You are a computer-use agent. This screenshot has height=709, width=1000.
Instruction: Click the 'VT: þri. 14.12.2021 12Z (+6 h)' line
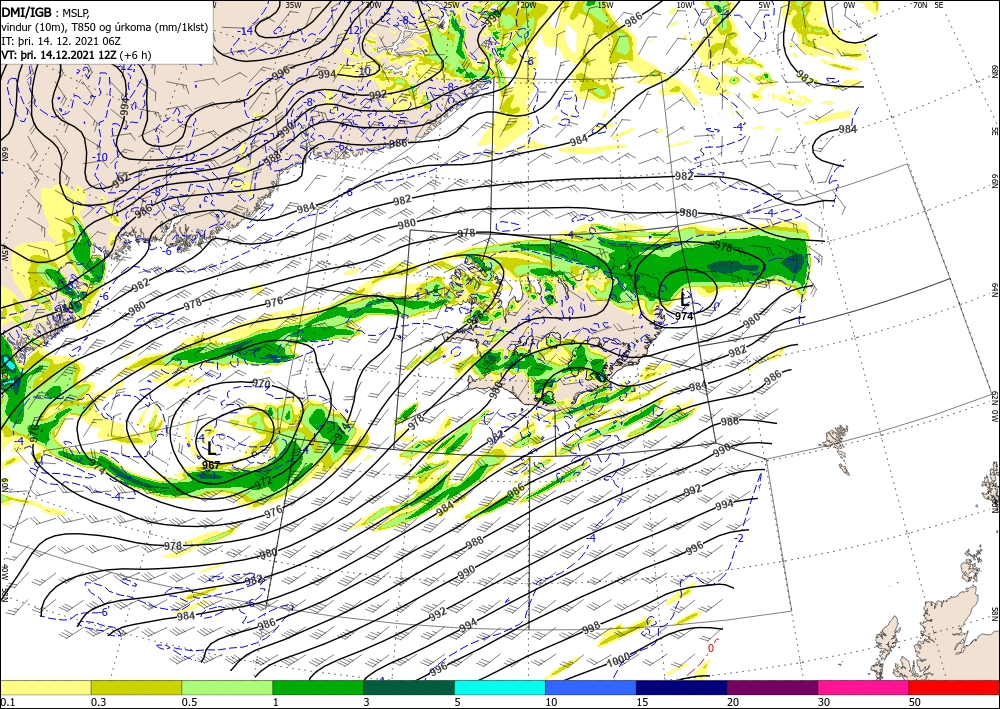tap(77, 55)
